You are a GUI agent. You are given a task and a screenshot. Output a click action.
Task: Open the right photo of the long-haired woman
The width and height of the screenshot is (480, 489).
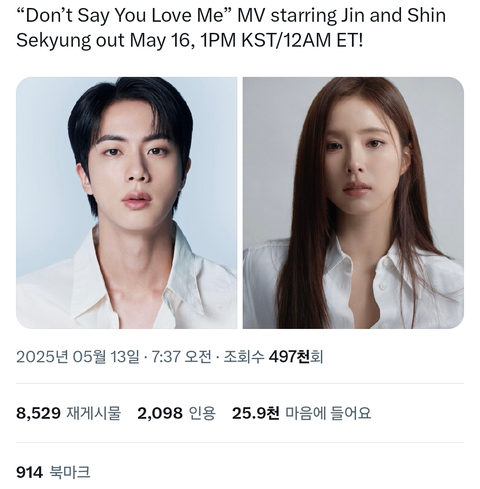(353, 203)
